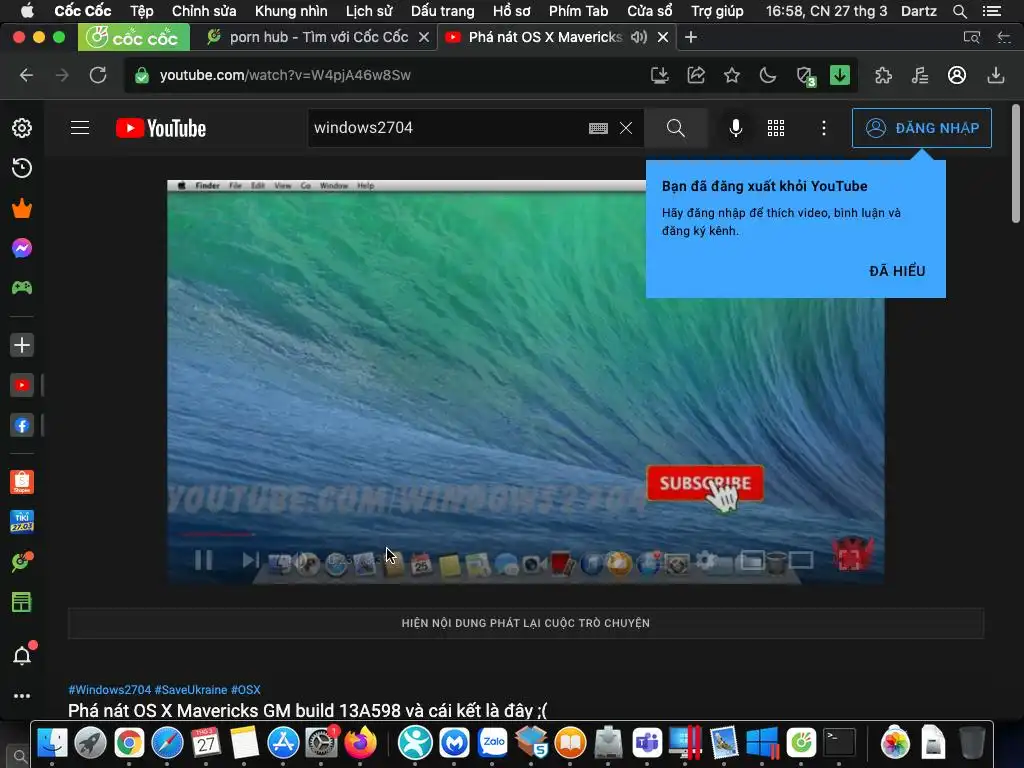1024x768 pixels.
Task: Click the address bar URL youtube.com/watch
Action: 285,75
